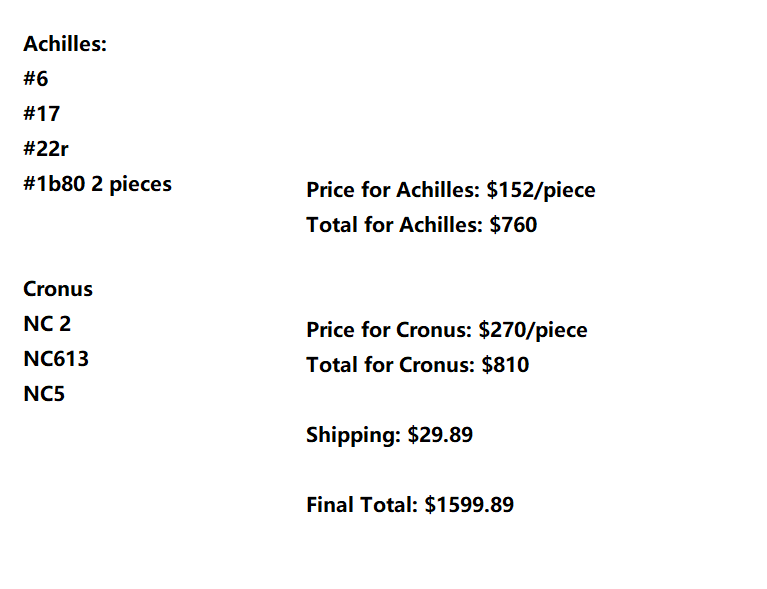Screen dimensions: 767x589
Task: Click the '#22r' item line
Action: tap(46, 150)
